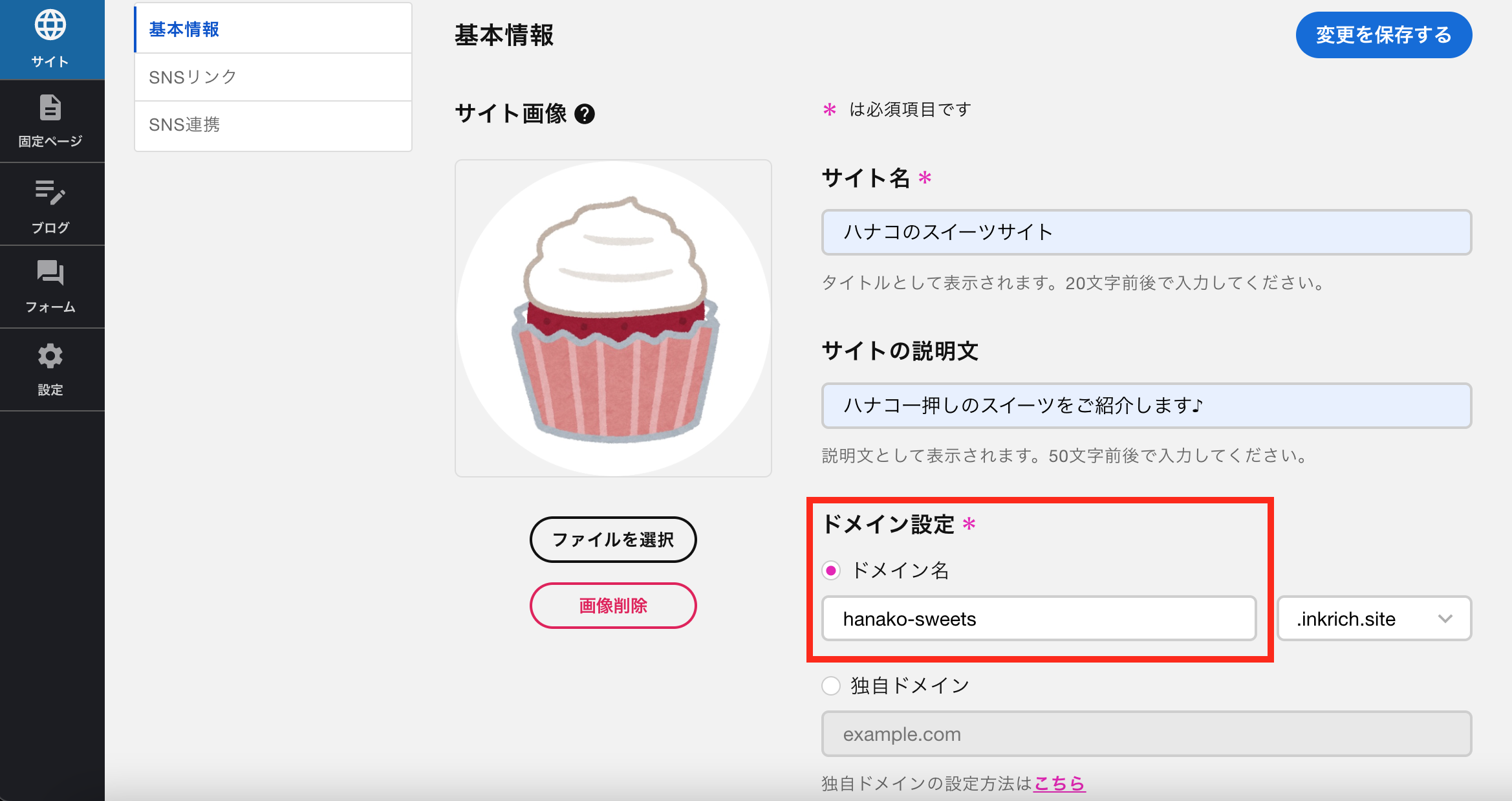1512x801 pixels.
Task: Open 設定 gear in the sidebar
Action: point(51,370)
